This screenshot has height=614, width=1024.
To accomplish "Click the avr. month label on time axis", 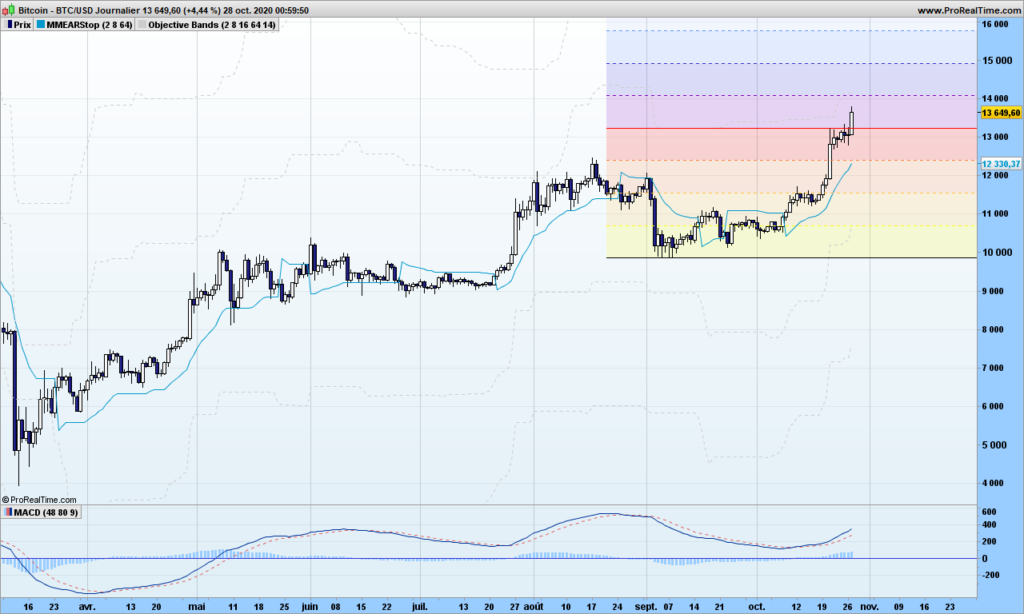I will (87, 607).
